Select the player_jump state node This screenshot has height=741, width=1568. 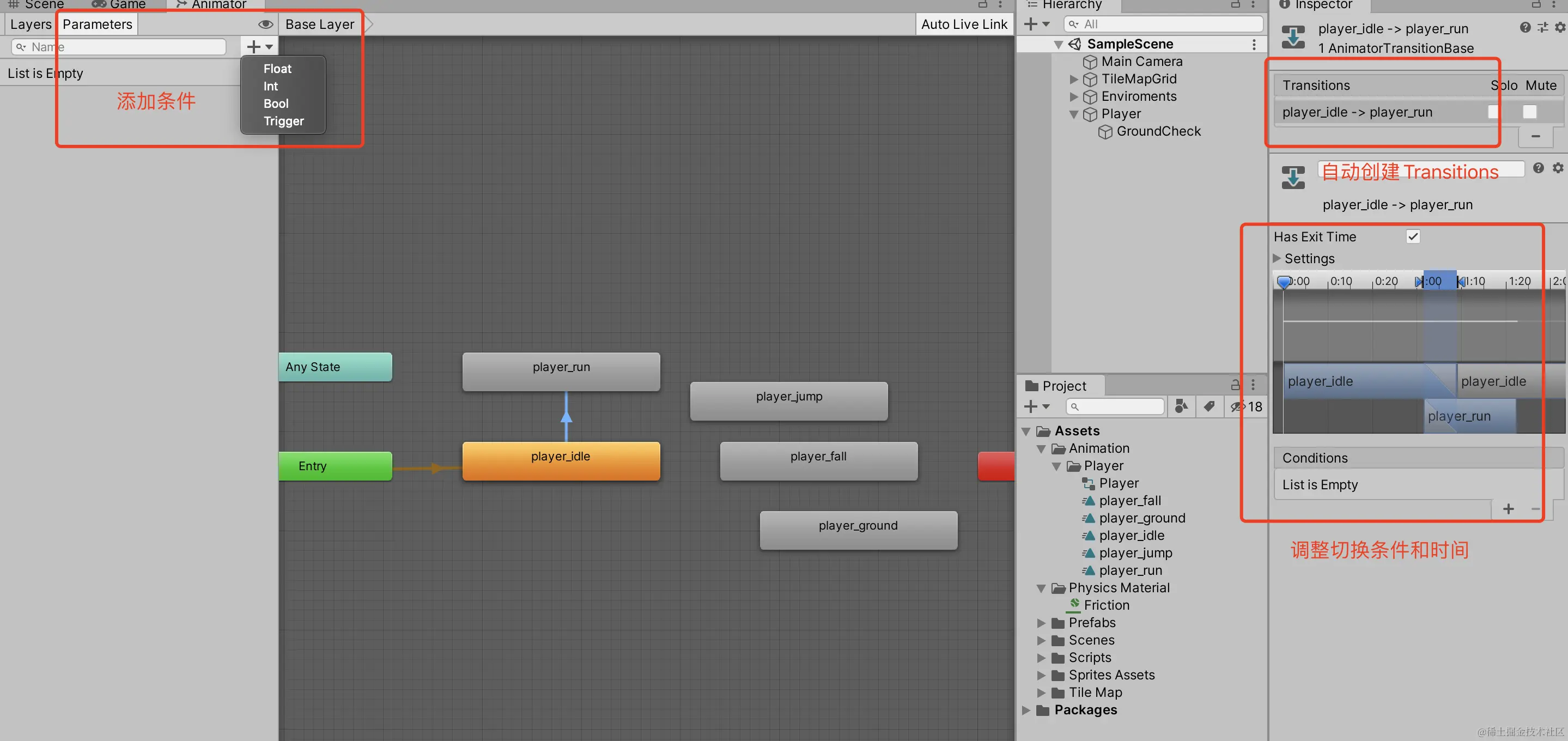coord(788,399)
